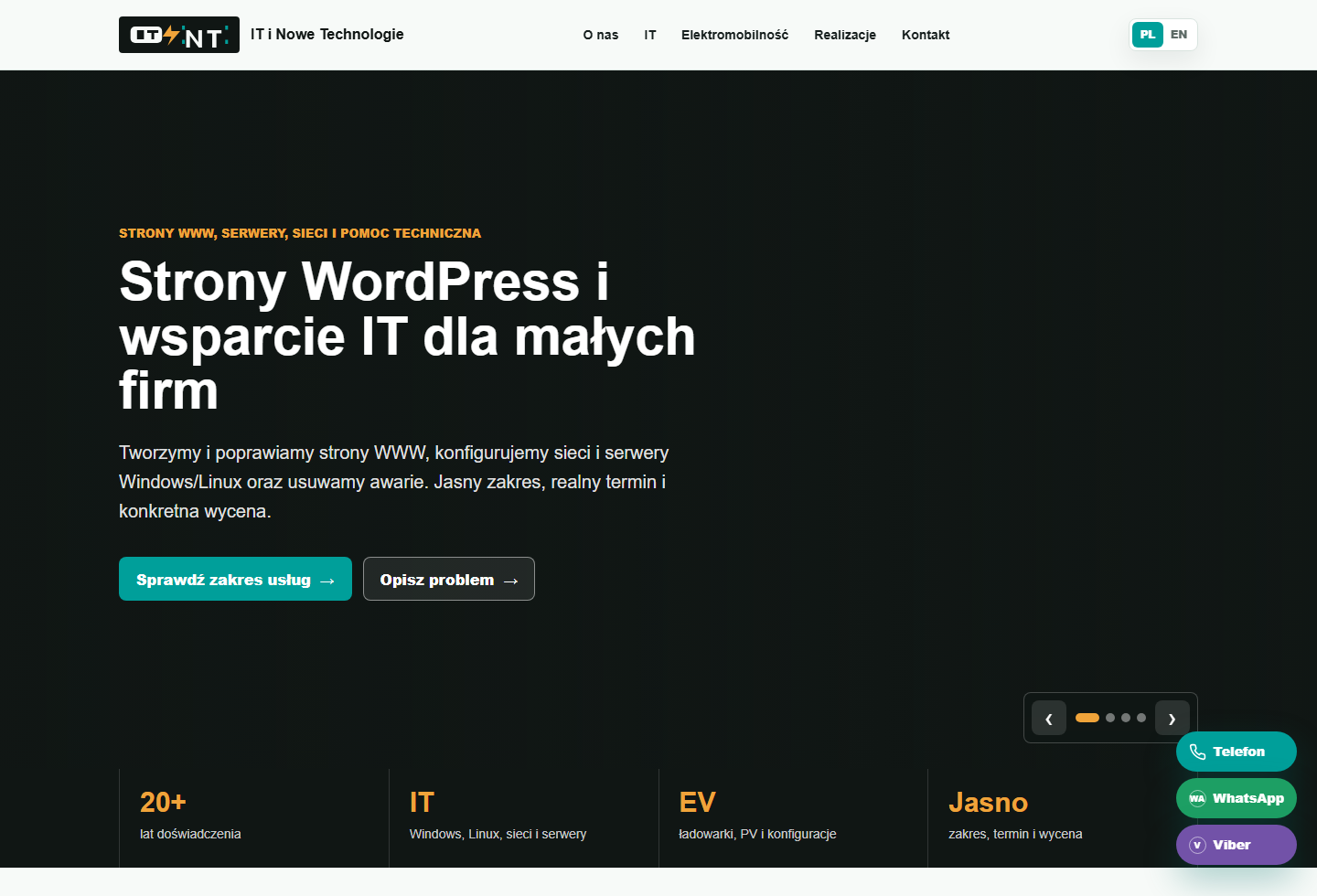The height and width of the screenshot is (896, 1317).
Task: Click the orange 'EV' statistic heading
Action: coord(697,802)
